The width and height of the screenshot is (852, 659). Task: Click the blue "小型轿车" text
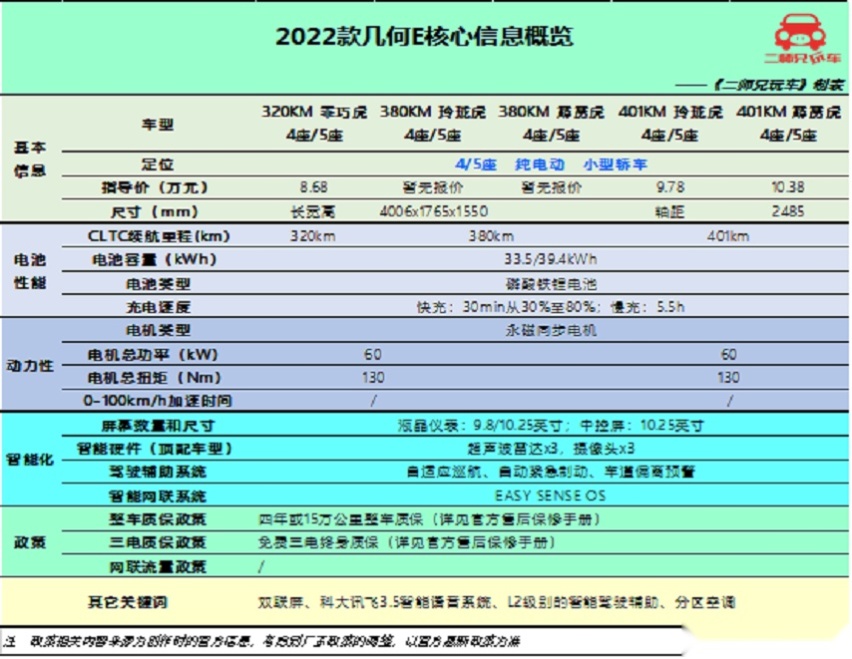point(615,164)
